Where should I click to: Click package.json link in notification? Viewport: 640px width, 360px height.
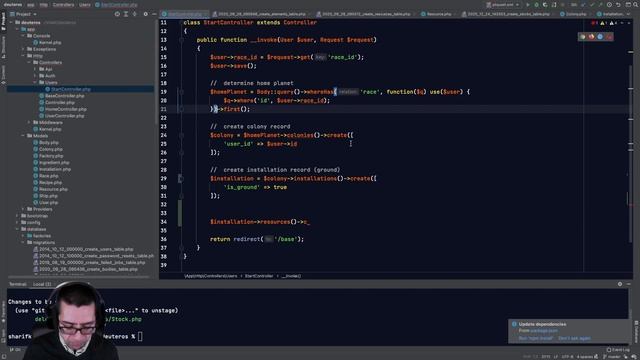click(x=544, y=331)
